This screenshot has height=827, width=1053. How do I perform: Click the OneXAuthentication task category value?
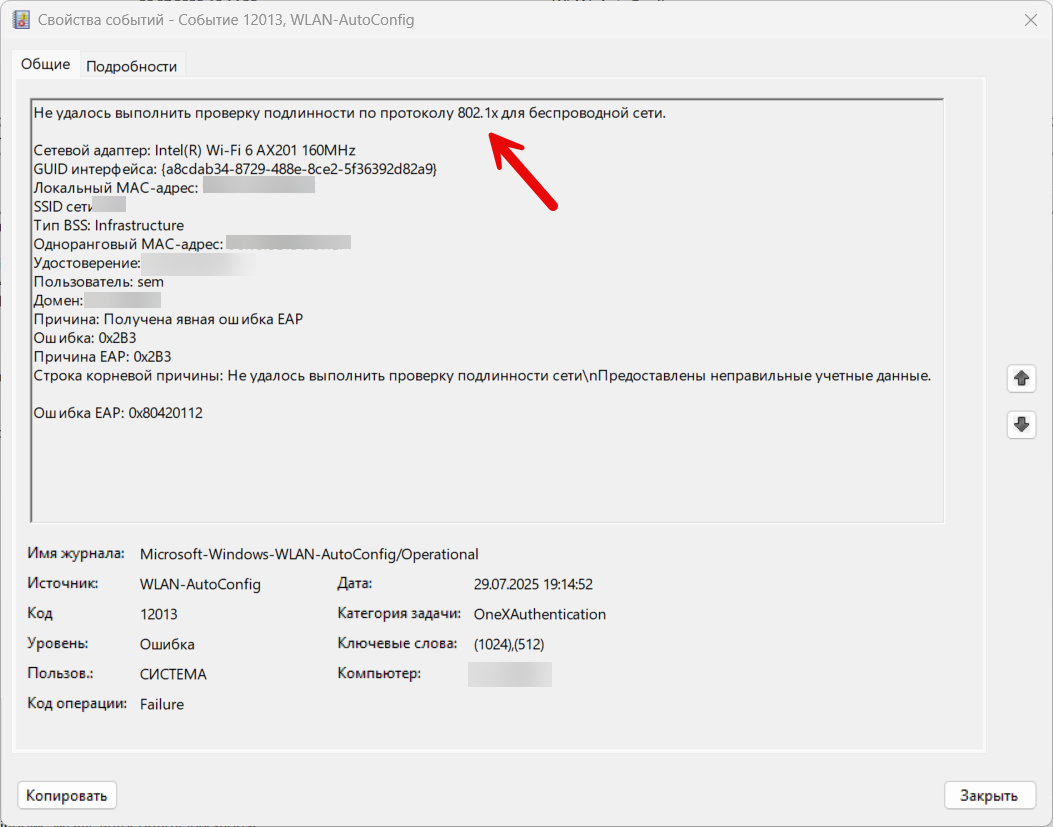[x=539, y=614]
